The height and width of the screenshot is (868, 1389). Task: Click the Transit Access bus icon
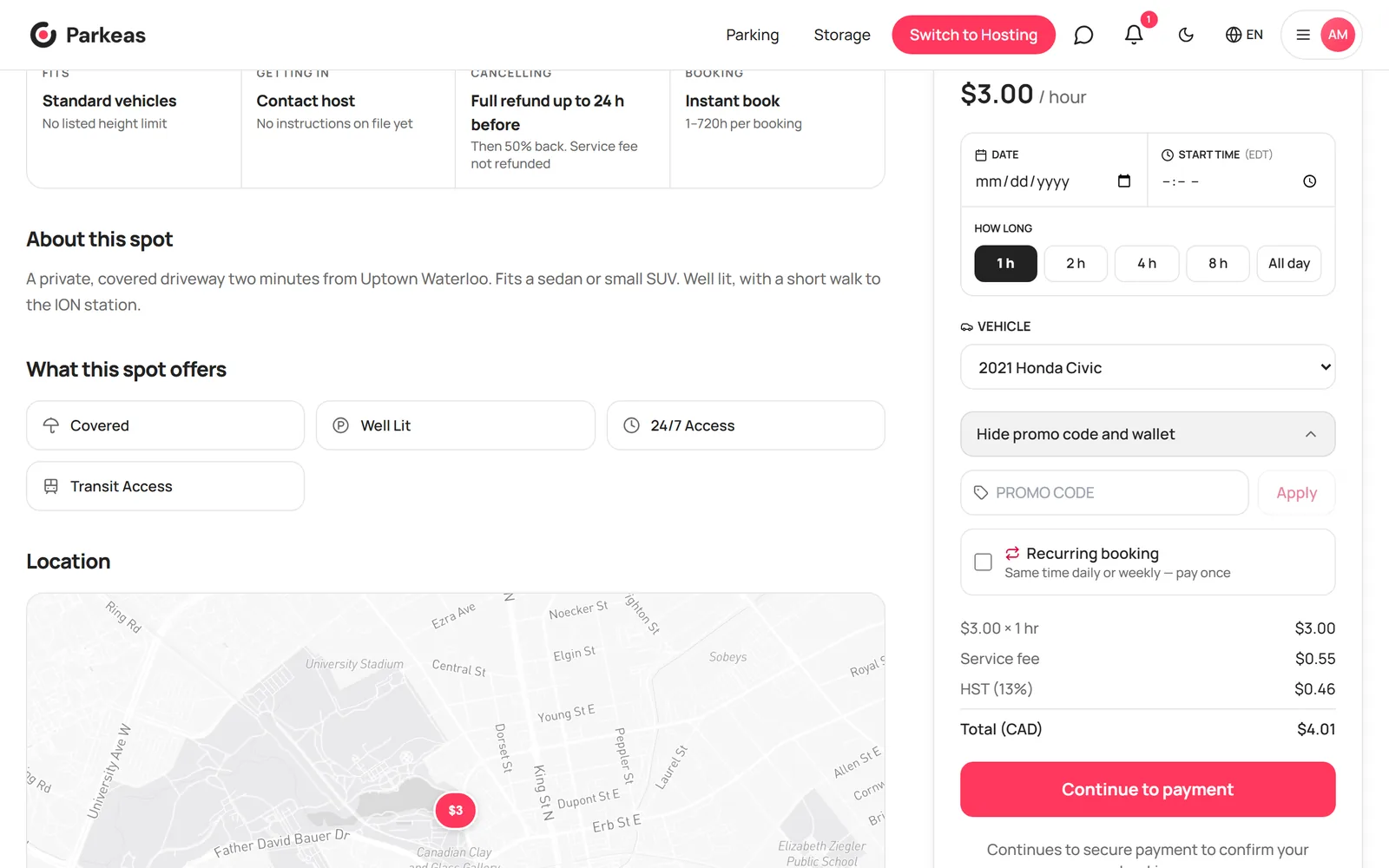51,486
